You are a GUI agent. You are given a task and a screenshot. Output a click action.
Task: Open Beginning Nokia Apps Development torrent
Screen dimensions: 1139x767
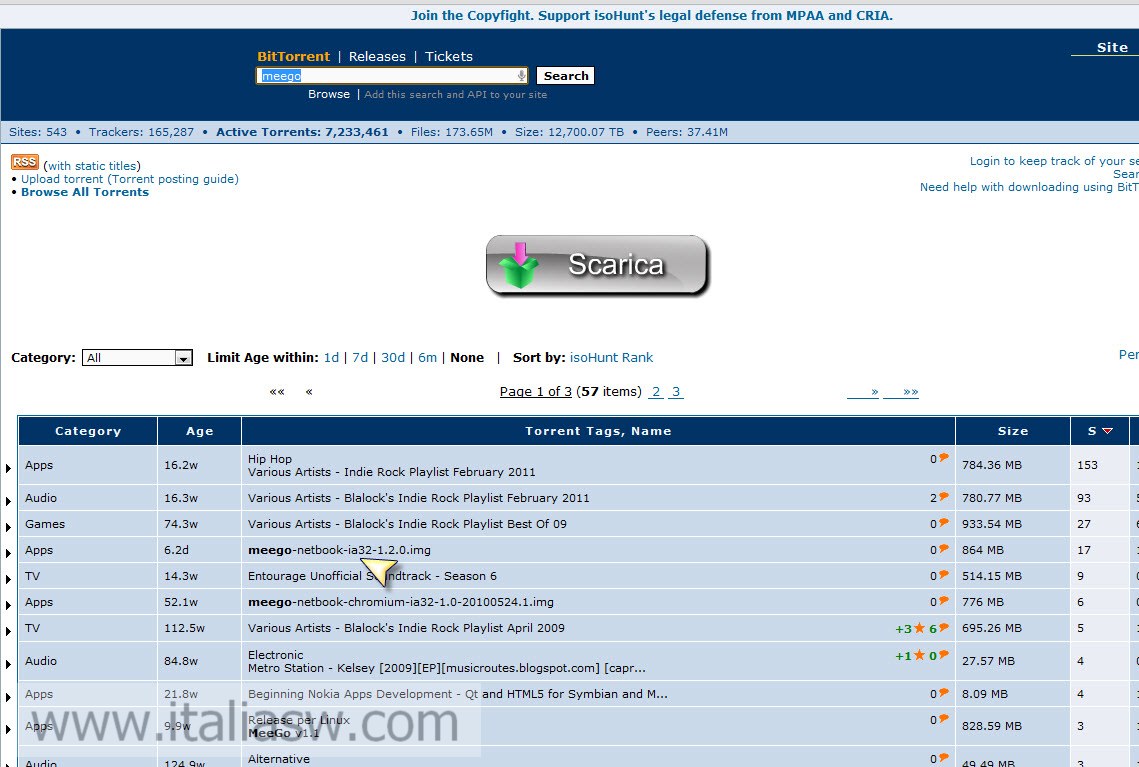point(458,694)
